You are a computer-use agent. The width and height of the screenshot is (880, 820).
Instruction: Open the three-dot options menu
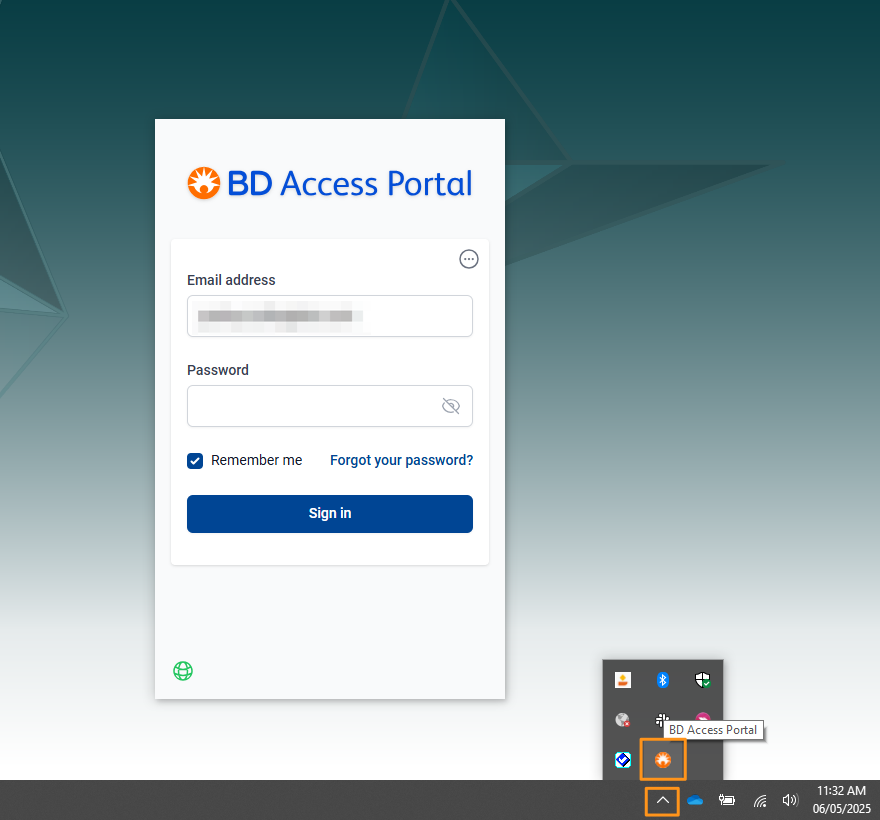[468, 259]
